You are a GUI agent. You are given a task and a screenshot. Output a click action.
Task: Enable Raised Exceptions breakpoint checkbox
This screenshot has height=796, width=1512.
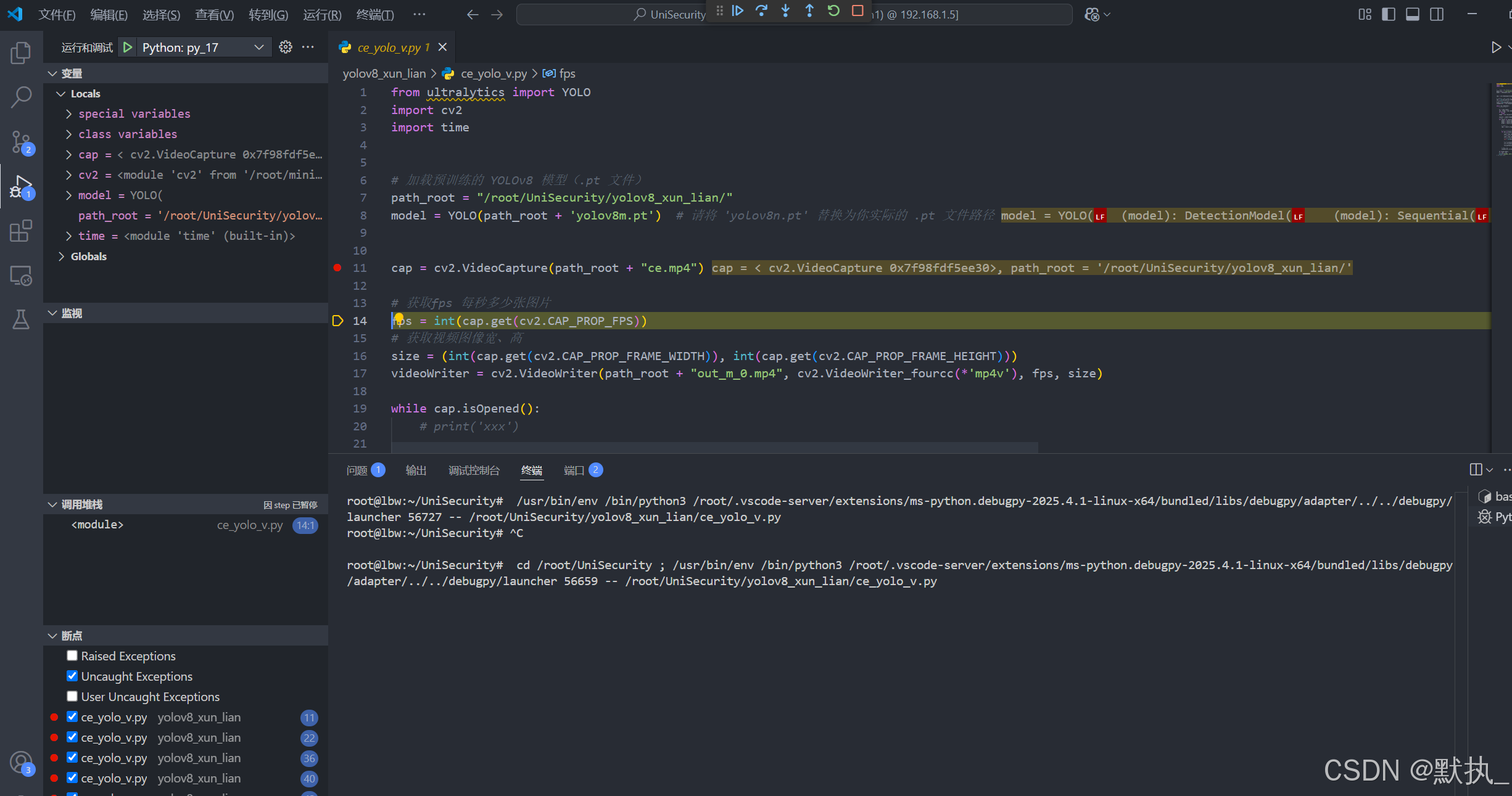[72, 655]
